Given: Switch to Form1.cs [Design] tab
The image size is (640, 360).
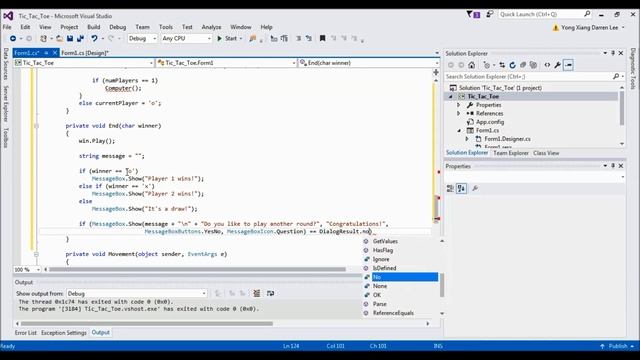Looking at the screenshot, I should [85, 53].
